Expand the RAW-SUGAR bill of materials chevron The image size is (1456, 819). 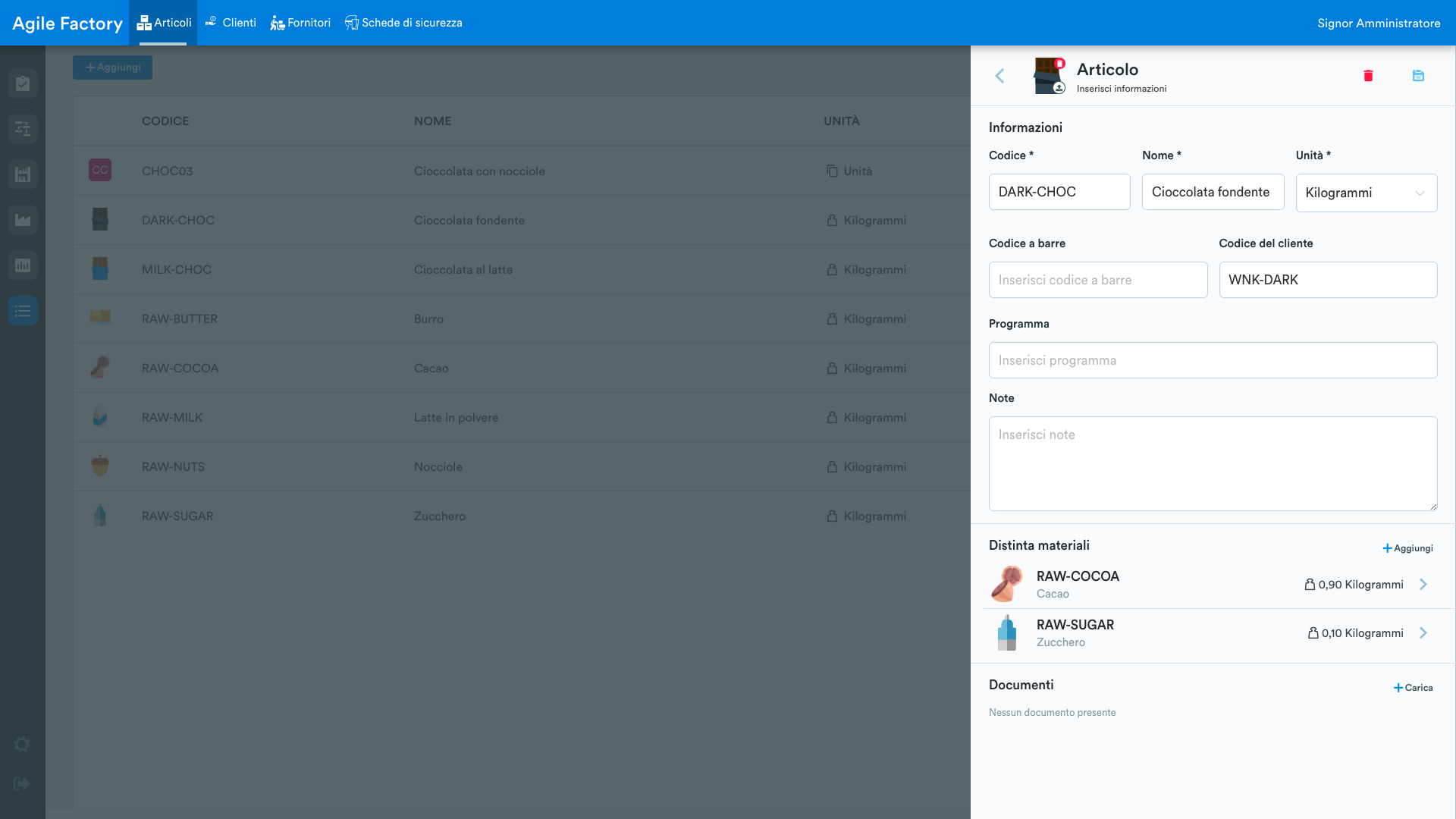tap(1423, 632)
